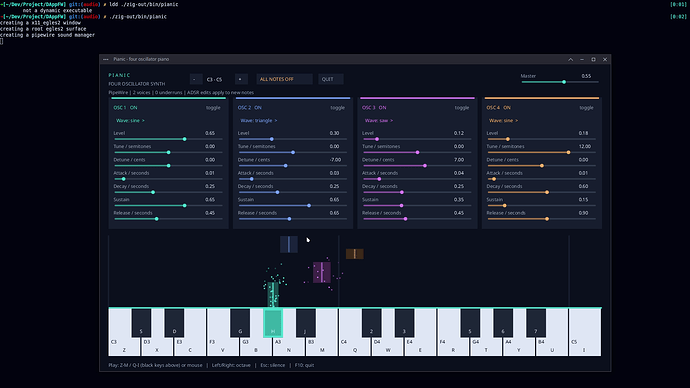Set the OSC 4 Attack seconds slider
The height and width of the screenshot is (388, 690).
[x=542, y=179]
